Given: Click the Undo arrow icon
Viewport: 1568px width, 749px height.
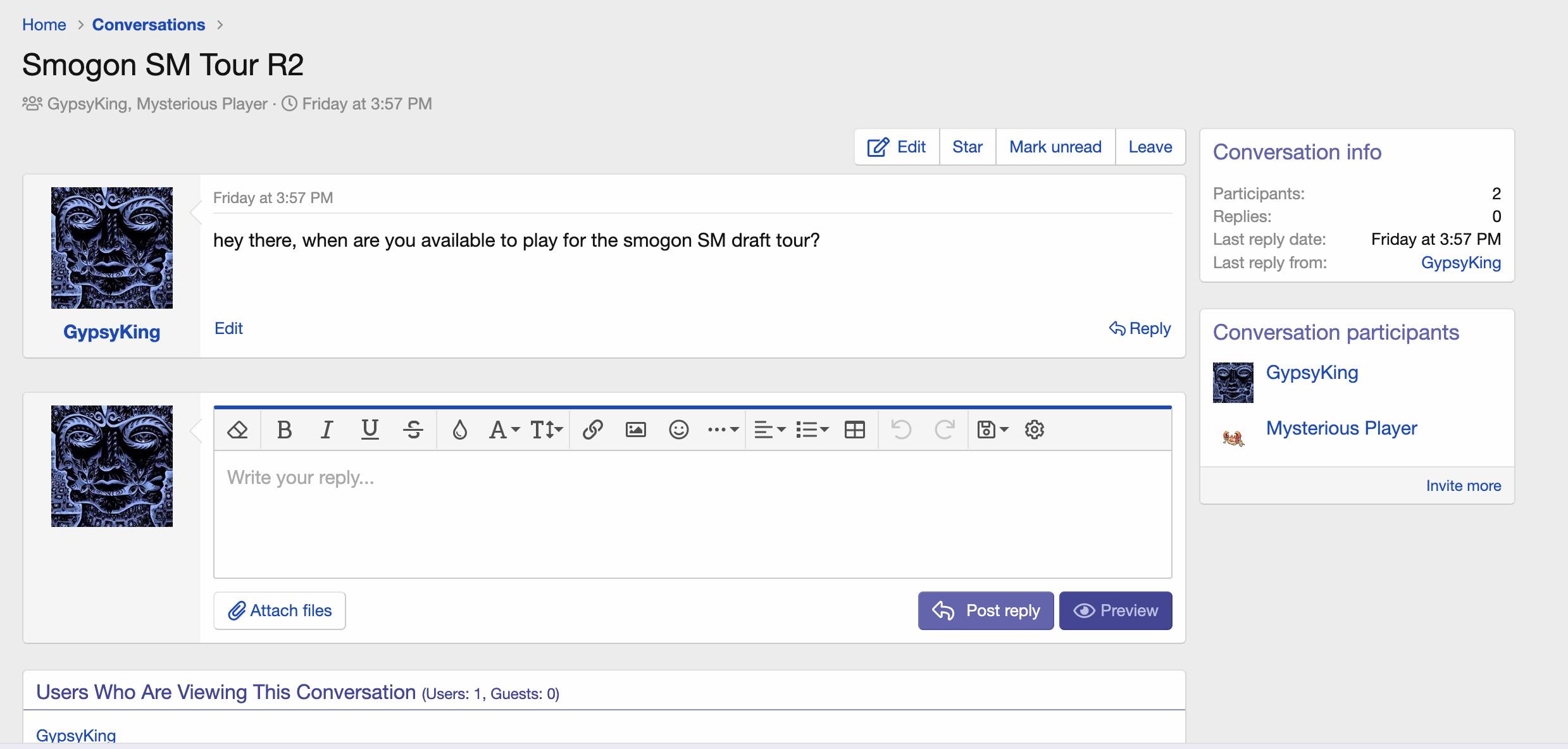Looking at the screenshot, I should (x=901, y=430).
